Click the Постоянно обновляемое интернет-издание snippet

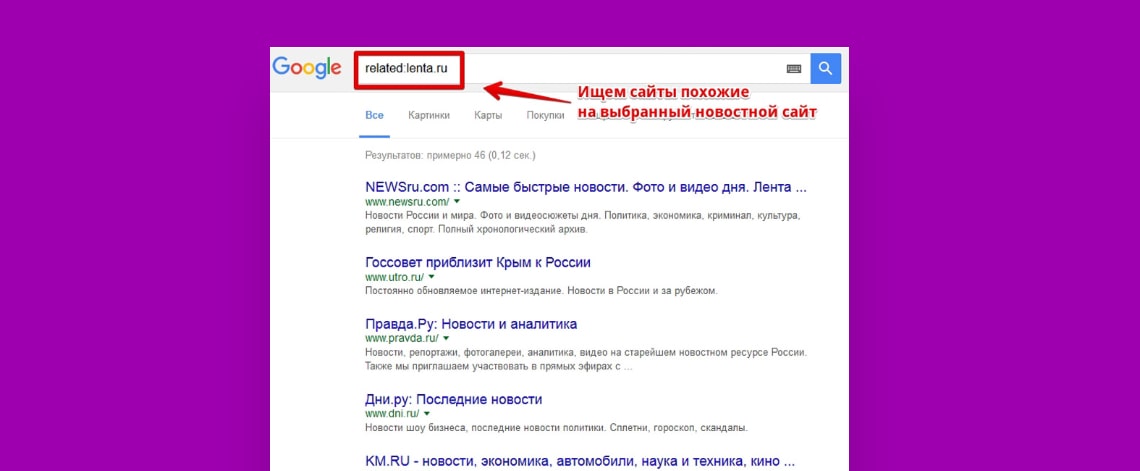pyautogui.click(x=541, y=291)
